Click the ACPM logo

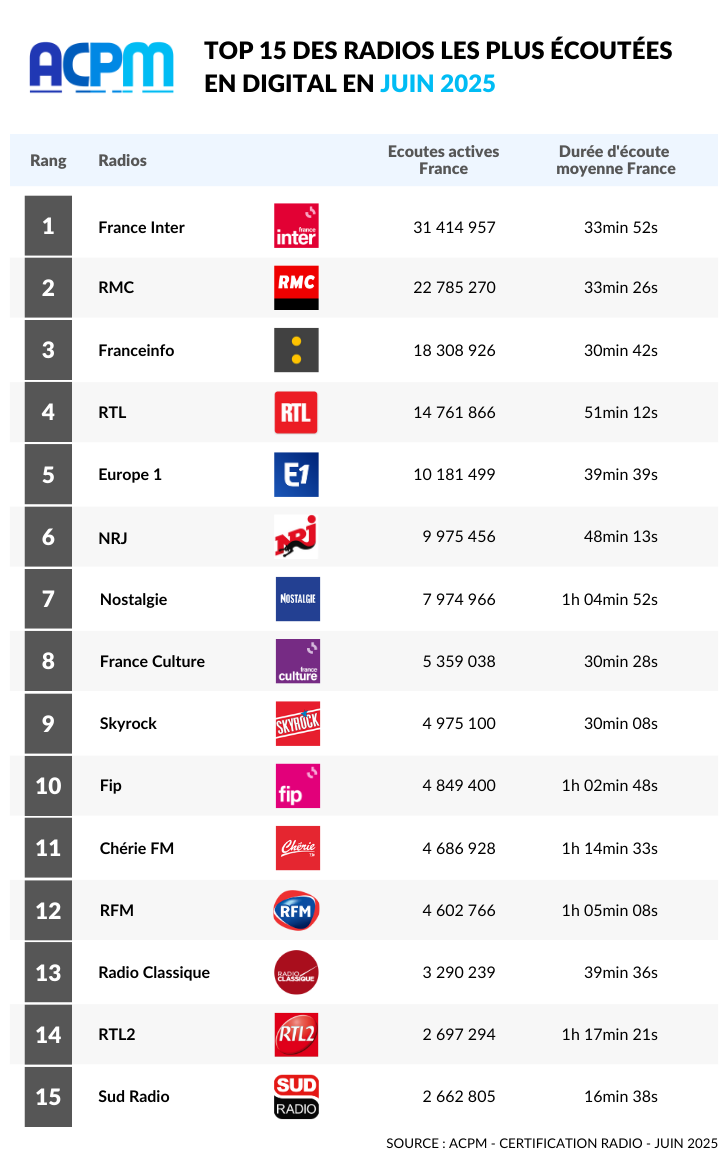pos(102,66)
